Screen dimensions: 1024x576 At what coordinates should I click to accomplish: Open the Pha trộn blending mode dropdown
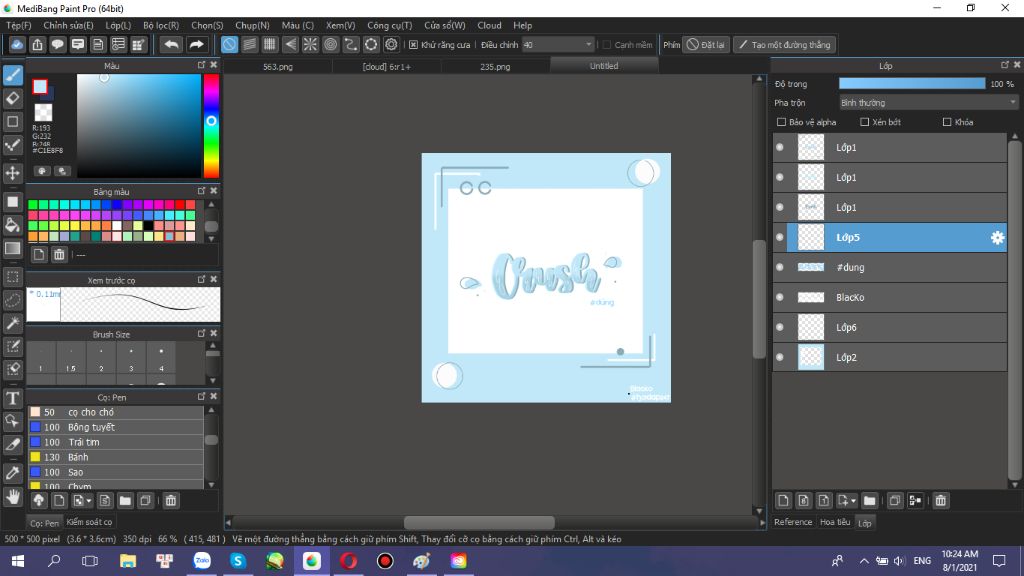(927, 102)
